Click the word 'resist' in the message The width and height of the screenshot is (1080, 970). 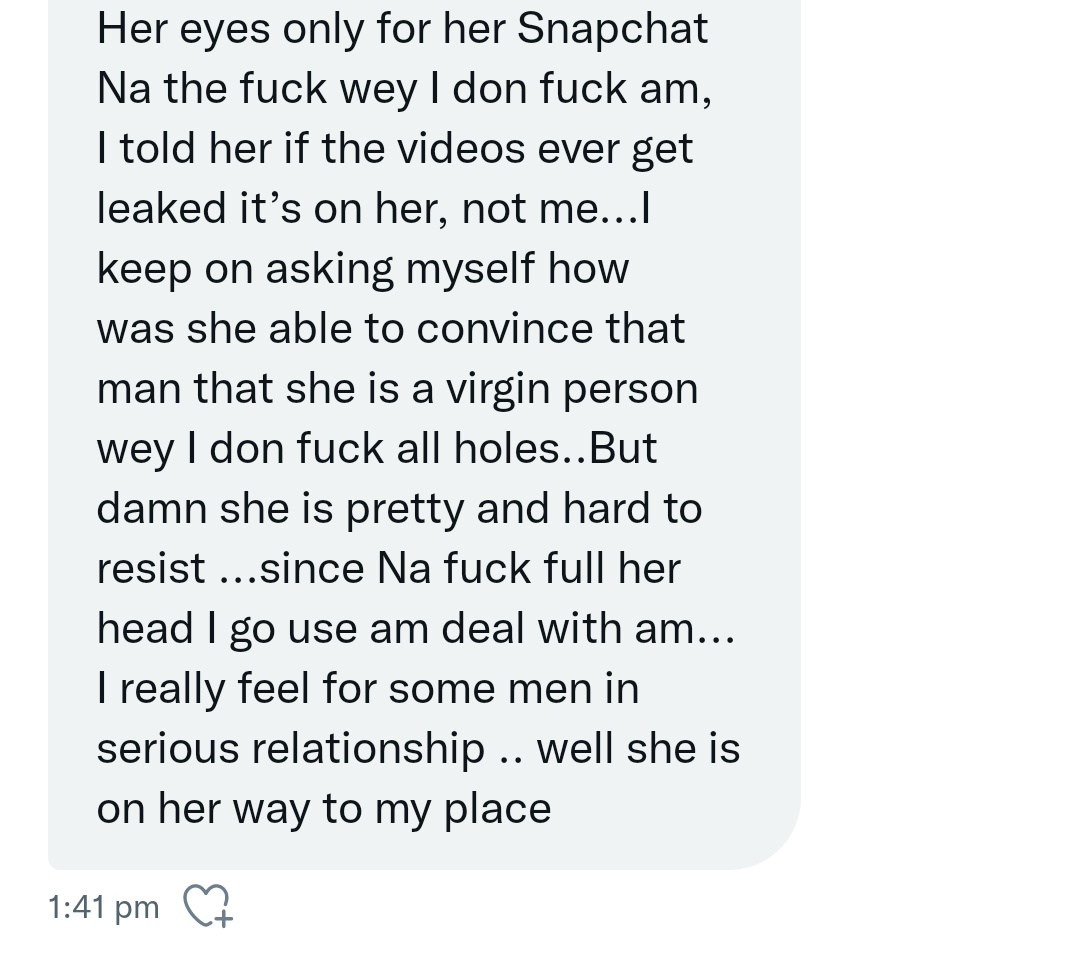point(151,569)
